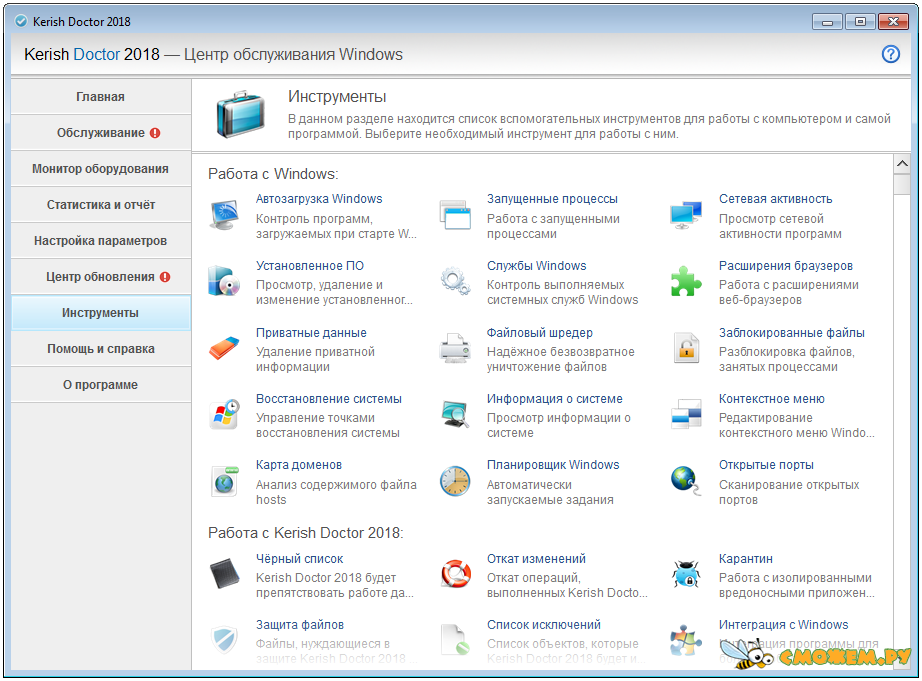This screenshot has width=922, height=681.
Task: Open Настройка параметров section
Action: [101, 241]
